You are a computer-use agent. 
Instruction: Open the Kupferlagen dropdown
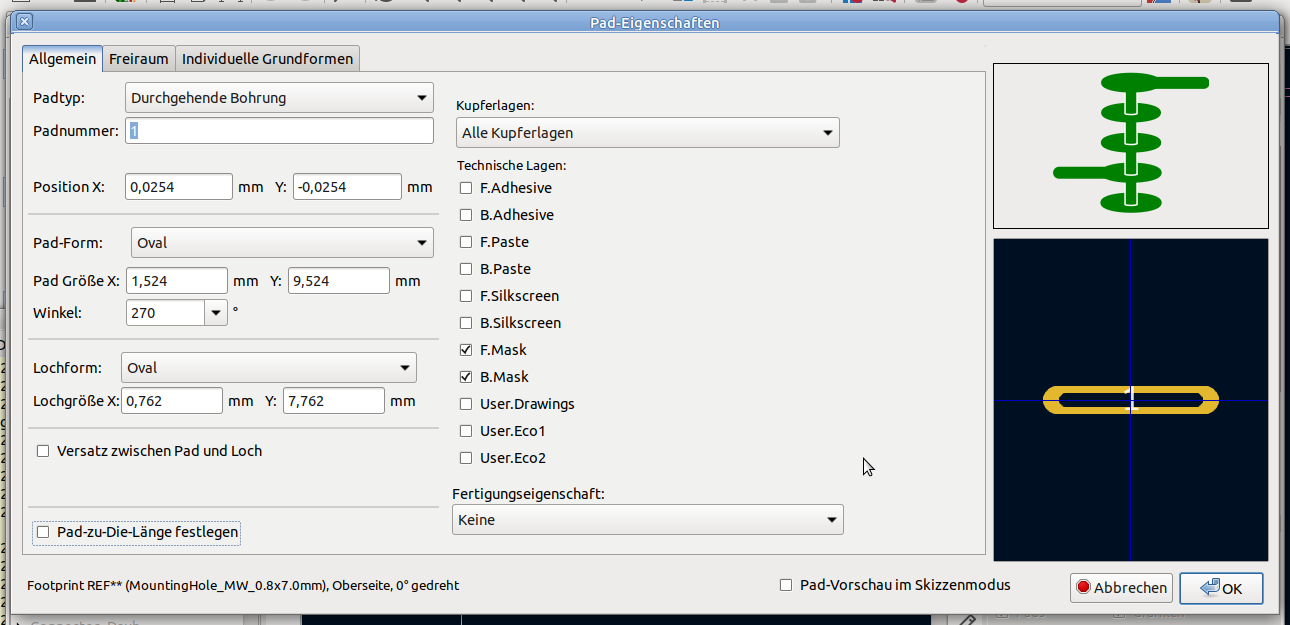click(x=647, y=132)
